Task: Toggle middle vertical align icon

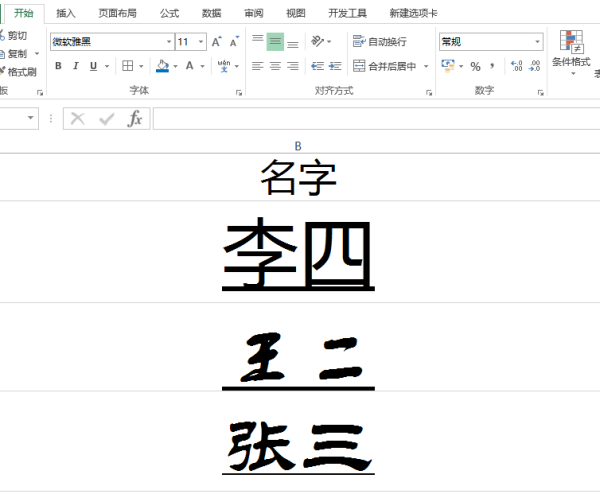Action: point(275,41)
